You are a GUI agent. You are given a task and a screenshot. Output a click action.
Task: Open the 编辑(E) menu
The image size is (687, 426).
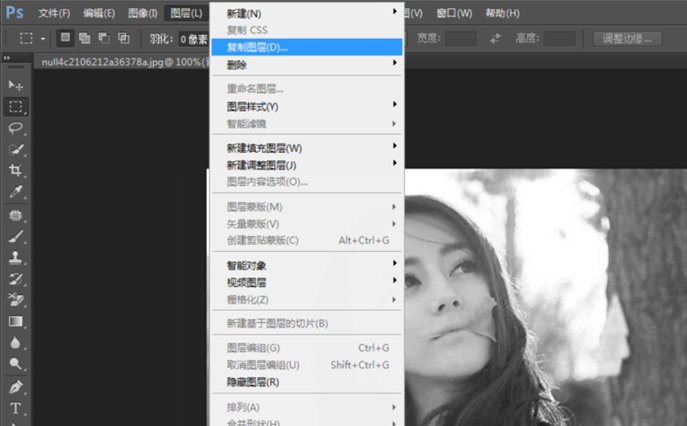tap(99, 13)
